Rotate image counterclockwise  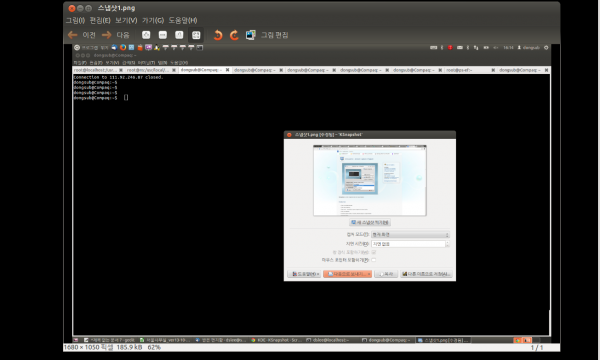tap(218, 35)
